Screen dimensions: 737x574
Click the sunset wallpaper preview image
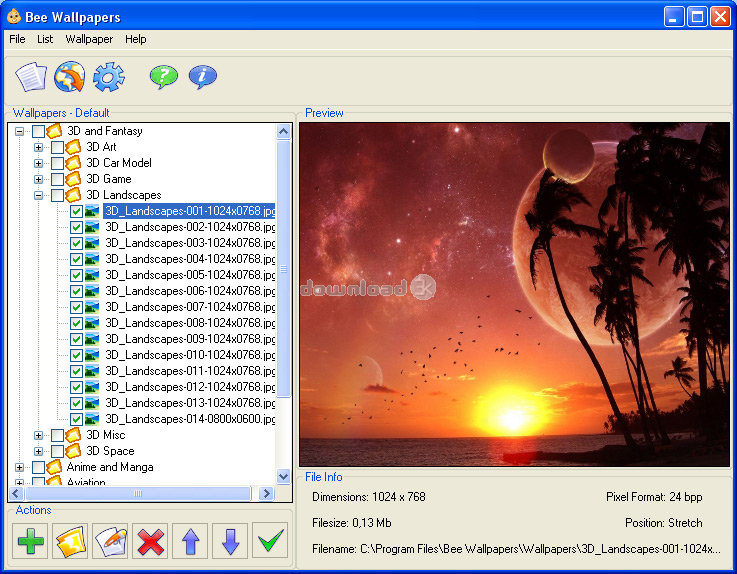(x=514, y=295)
